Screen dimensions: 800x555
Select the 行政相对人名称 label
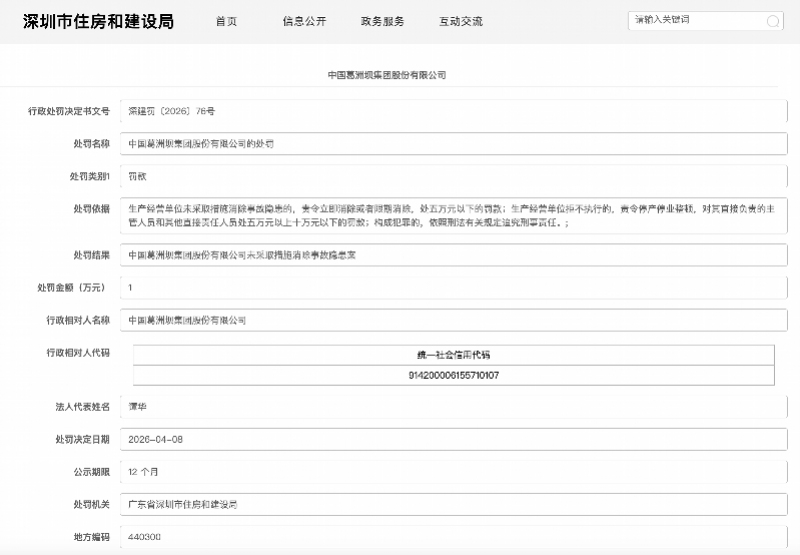click(x=78, y=320)
